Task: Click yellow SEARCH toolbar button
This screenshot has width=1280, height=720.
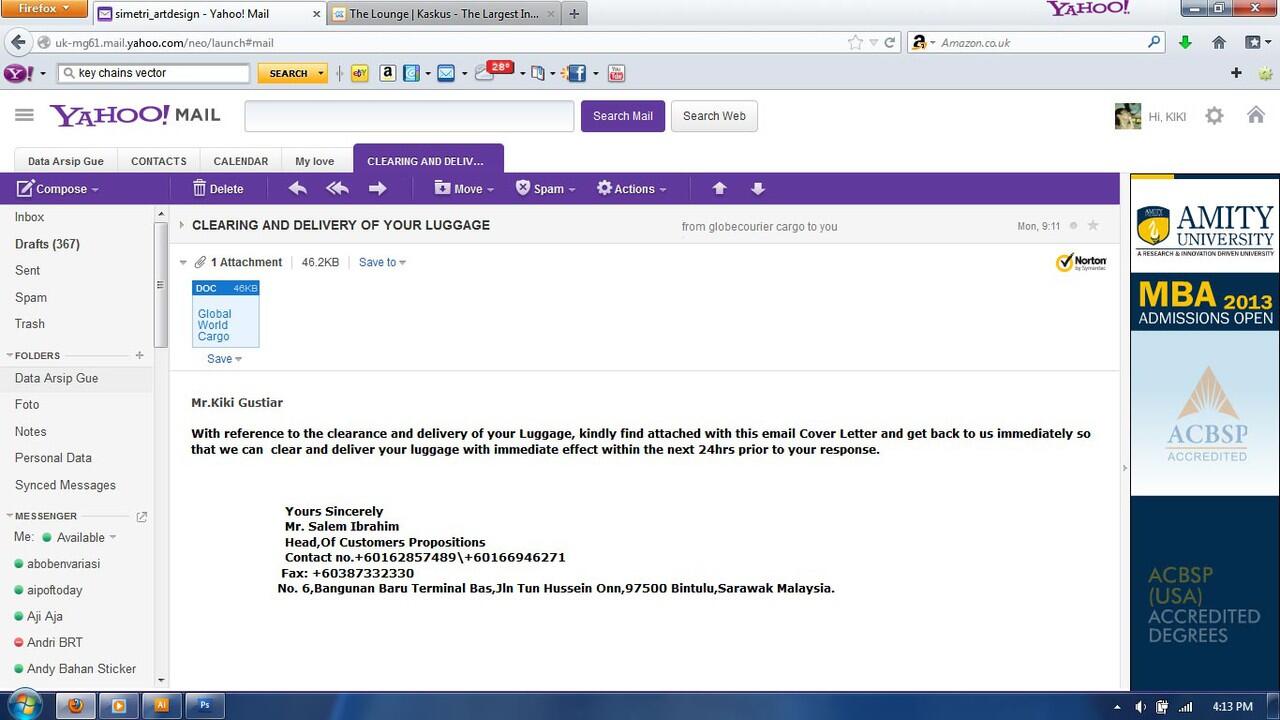Action: [x=293, y=73]
